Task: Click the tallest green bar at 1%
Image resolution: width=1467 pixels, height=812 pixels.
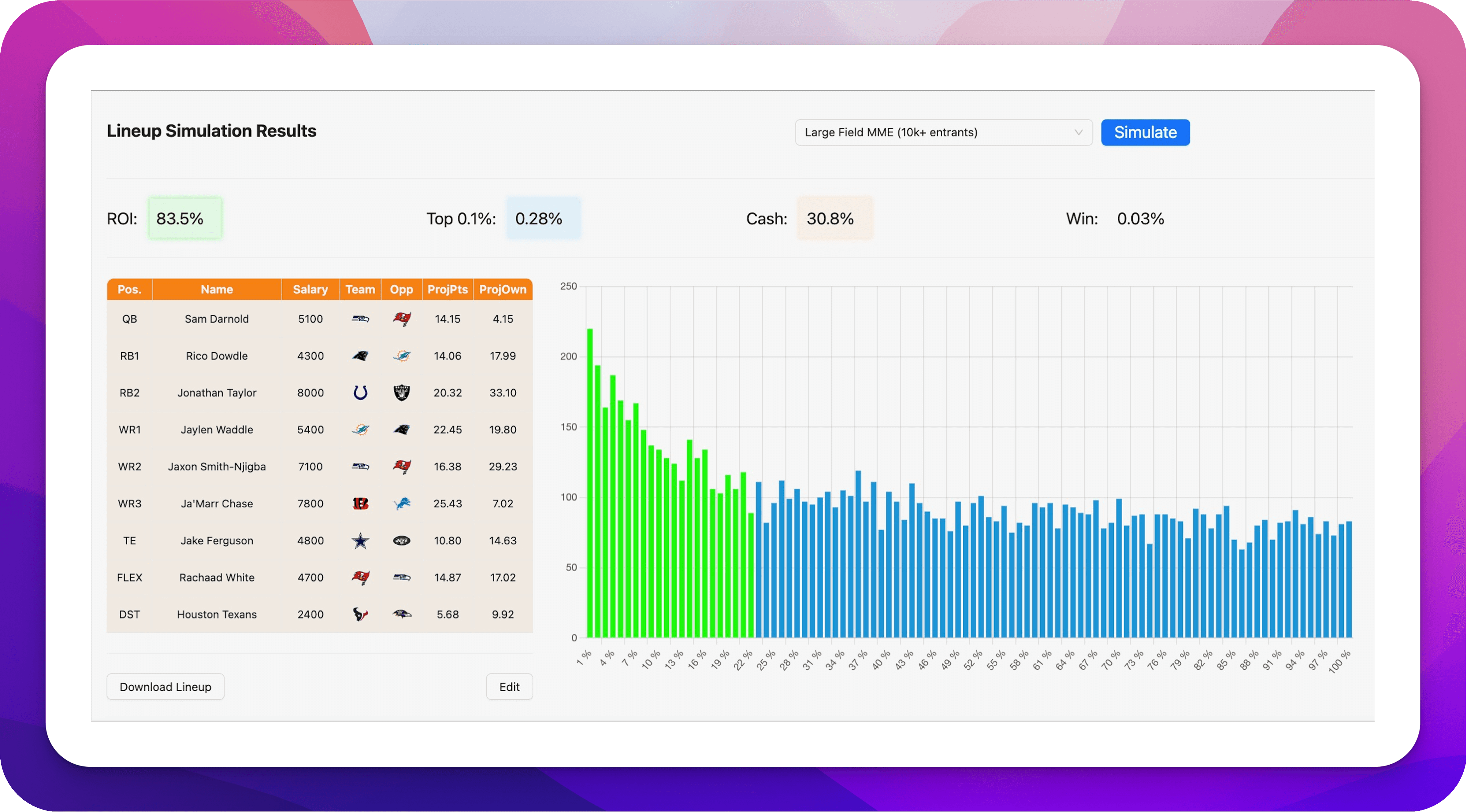Action: click(x=590, y=484)
